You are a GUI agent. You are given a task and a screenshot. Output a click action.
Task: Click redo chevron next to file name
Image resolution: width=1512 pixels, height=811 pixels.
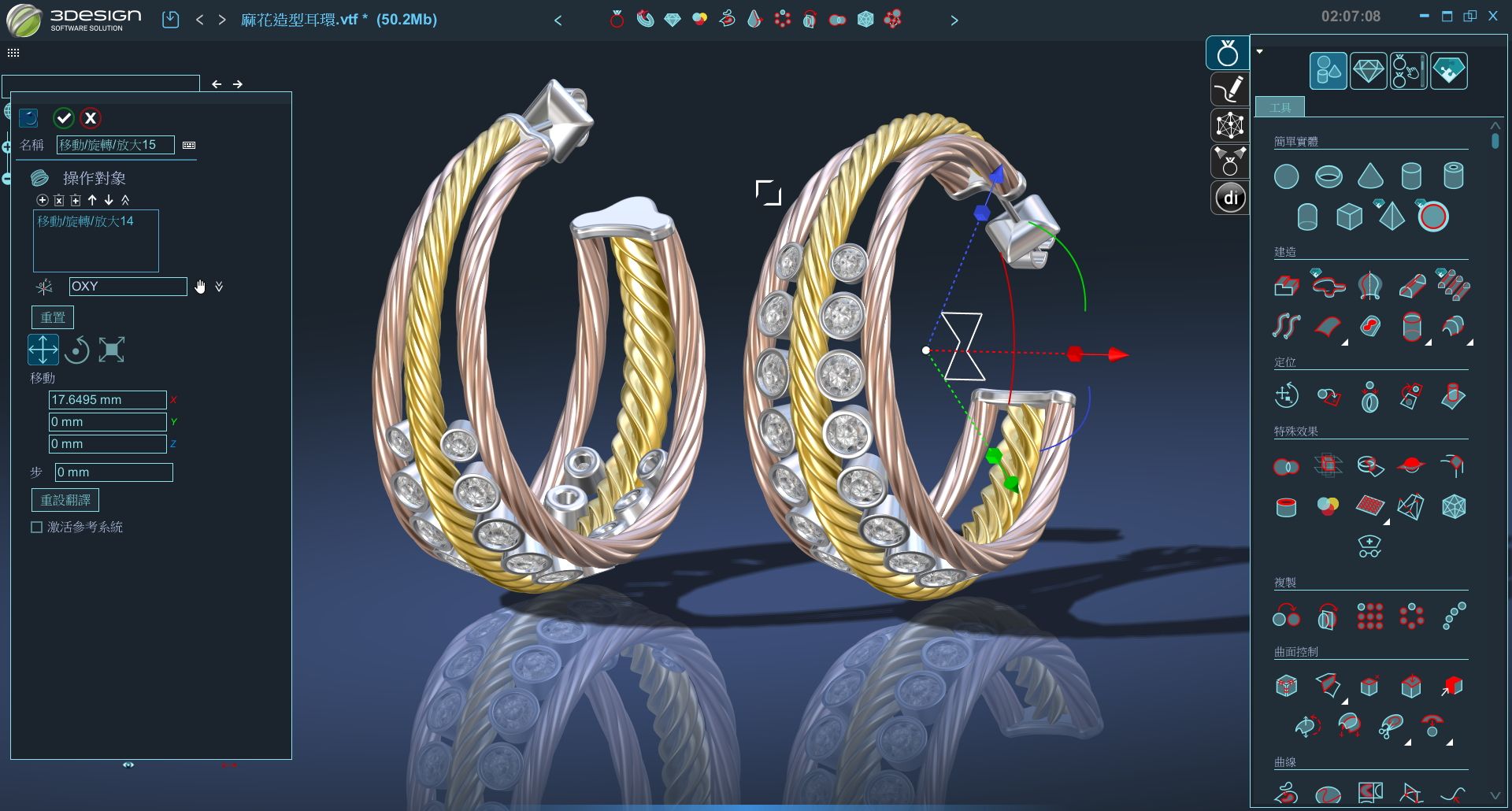(222, 20)
